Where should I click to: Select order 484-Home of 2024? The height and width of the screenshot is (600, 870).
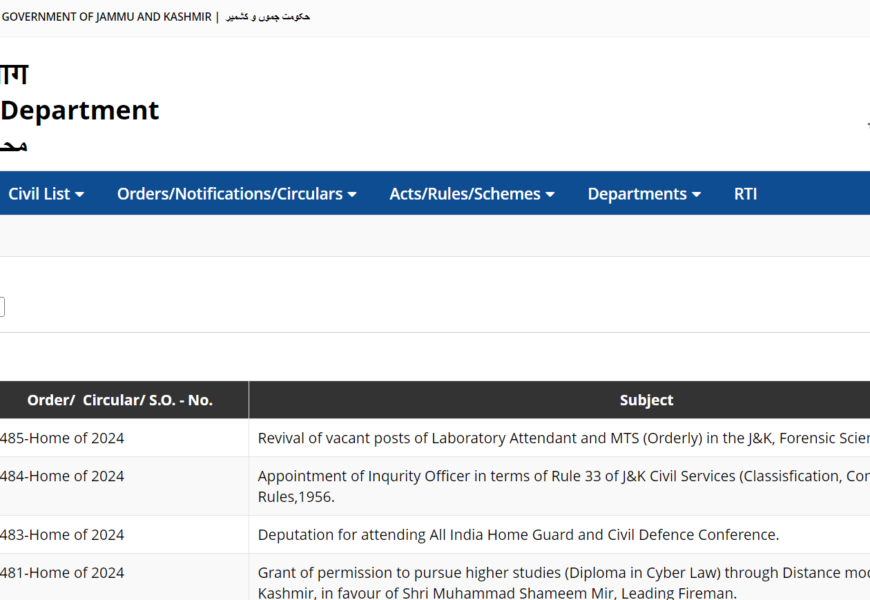(x=62, y=476)
